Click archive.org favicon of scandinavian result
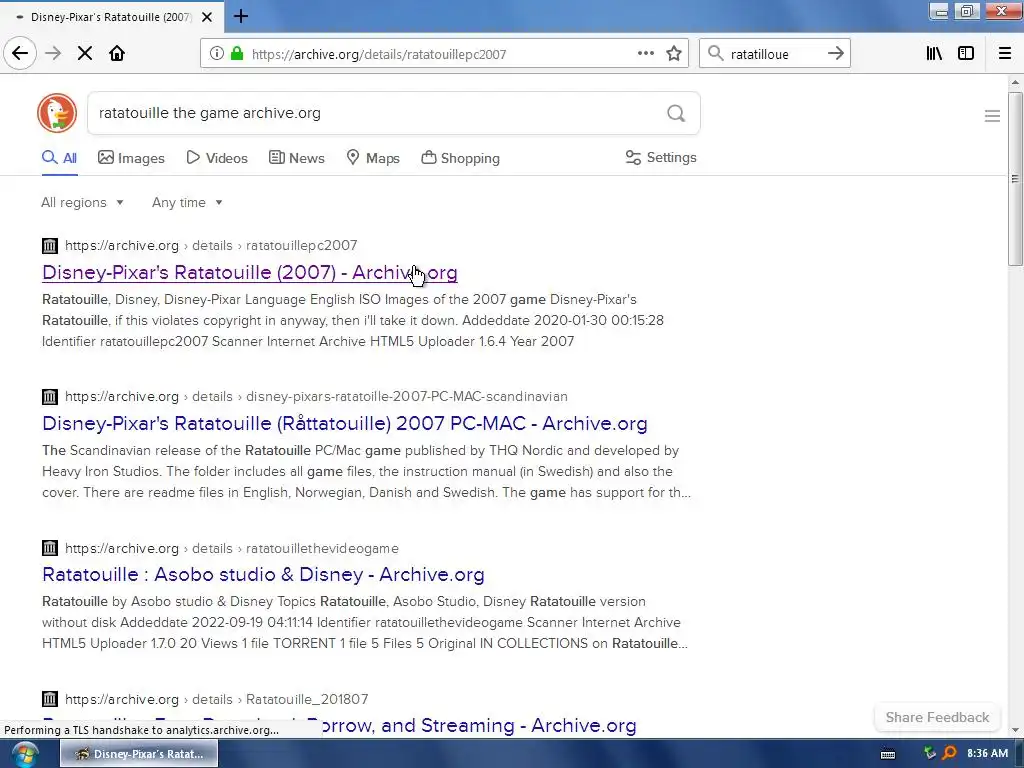 (50, 396)
